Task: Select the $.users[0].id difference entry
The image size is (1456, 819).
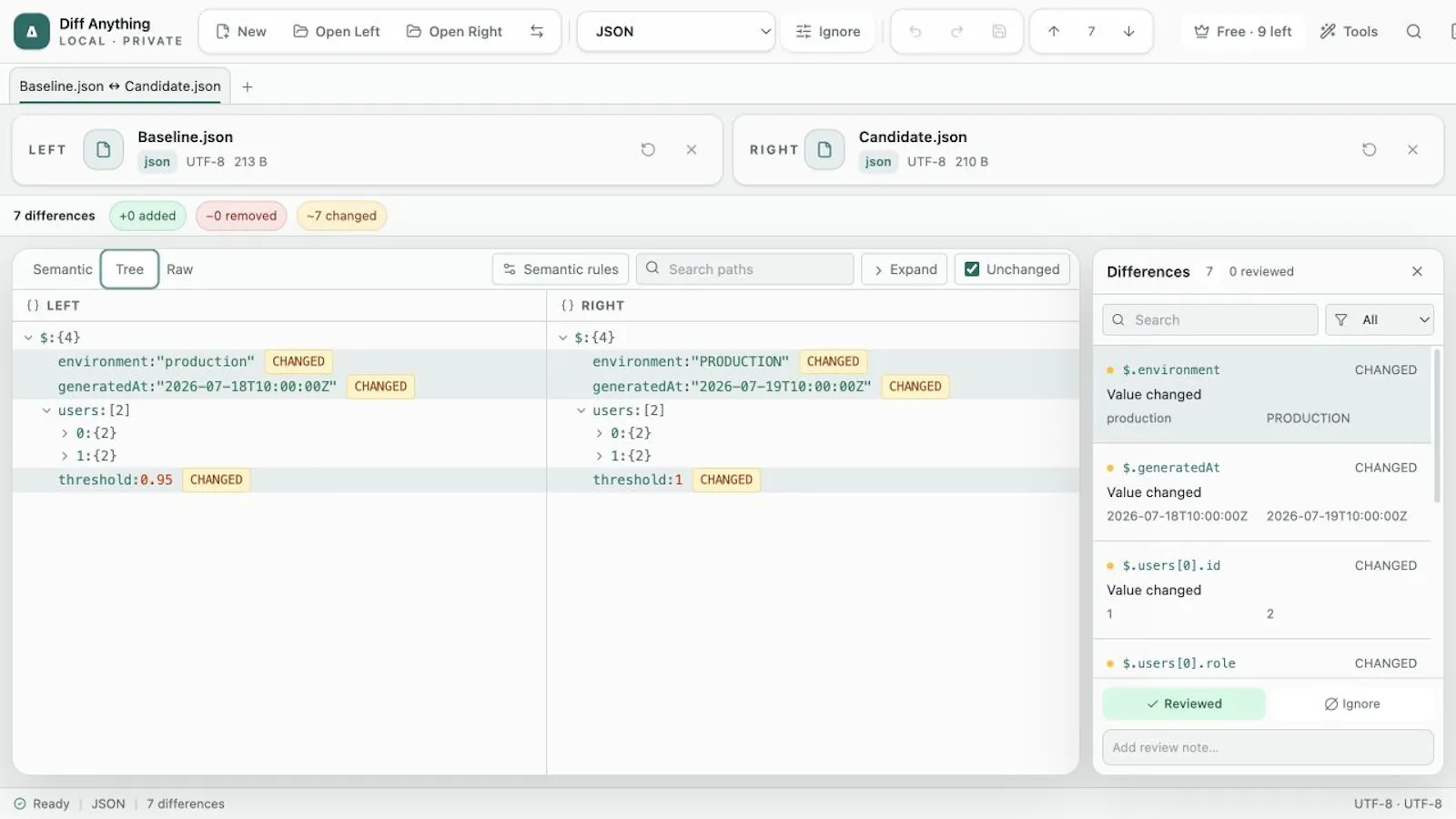Action: coord(1262,590)
